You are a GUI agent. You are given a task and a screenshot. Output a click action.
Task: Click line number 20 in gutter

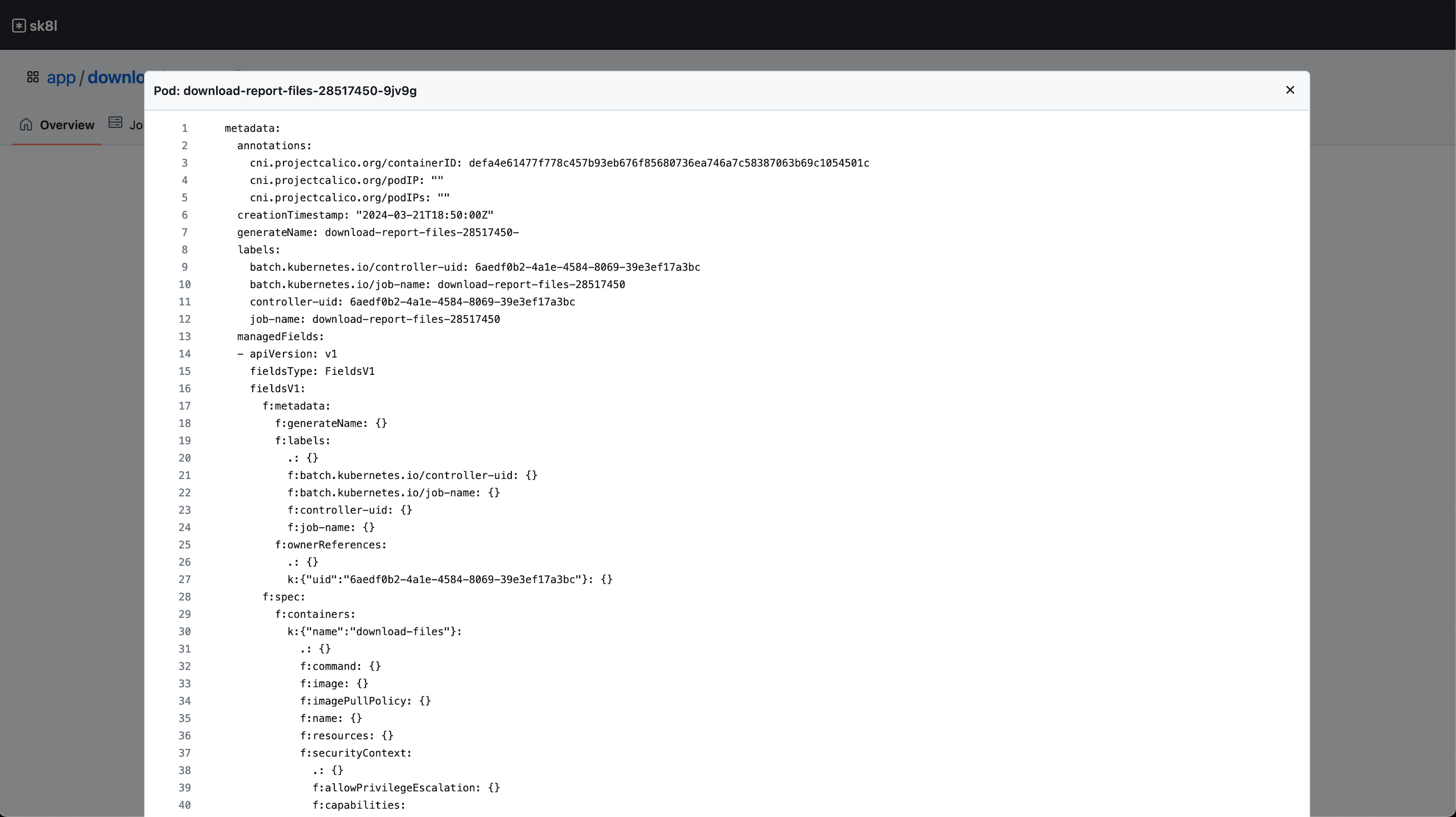[184, 458]
